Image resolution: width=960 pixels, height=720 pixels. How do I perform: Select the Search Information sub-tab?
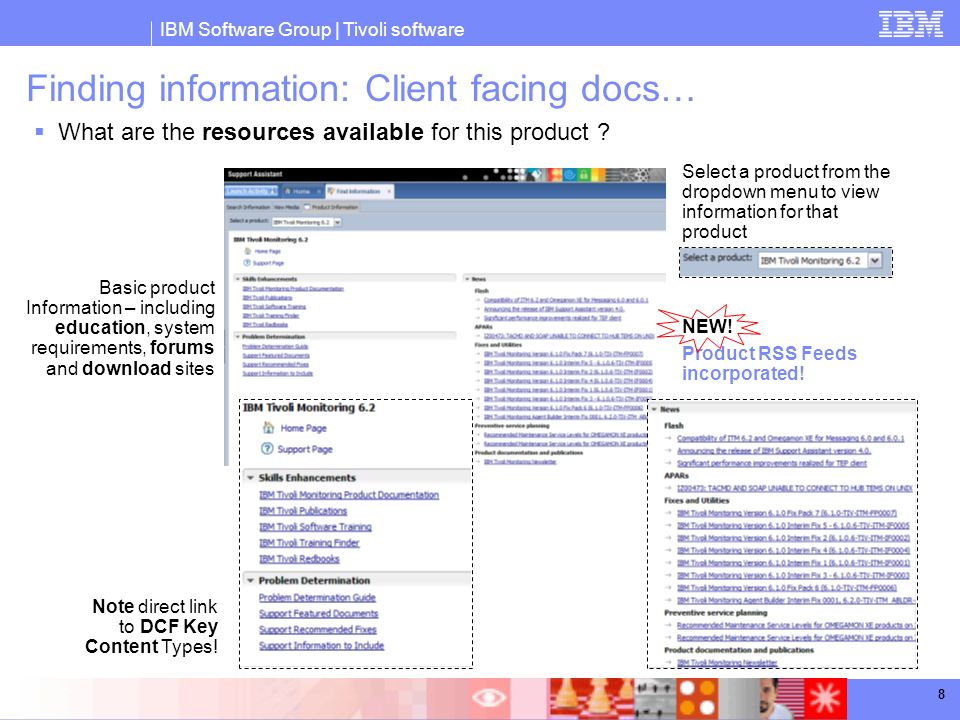tap(248, 207)
